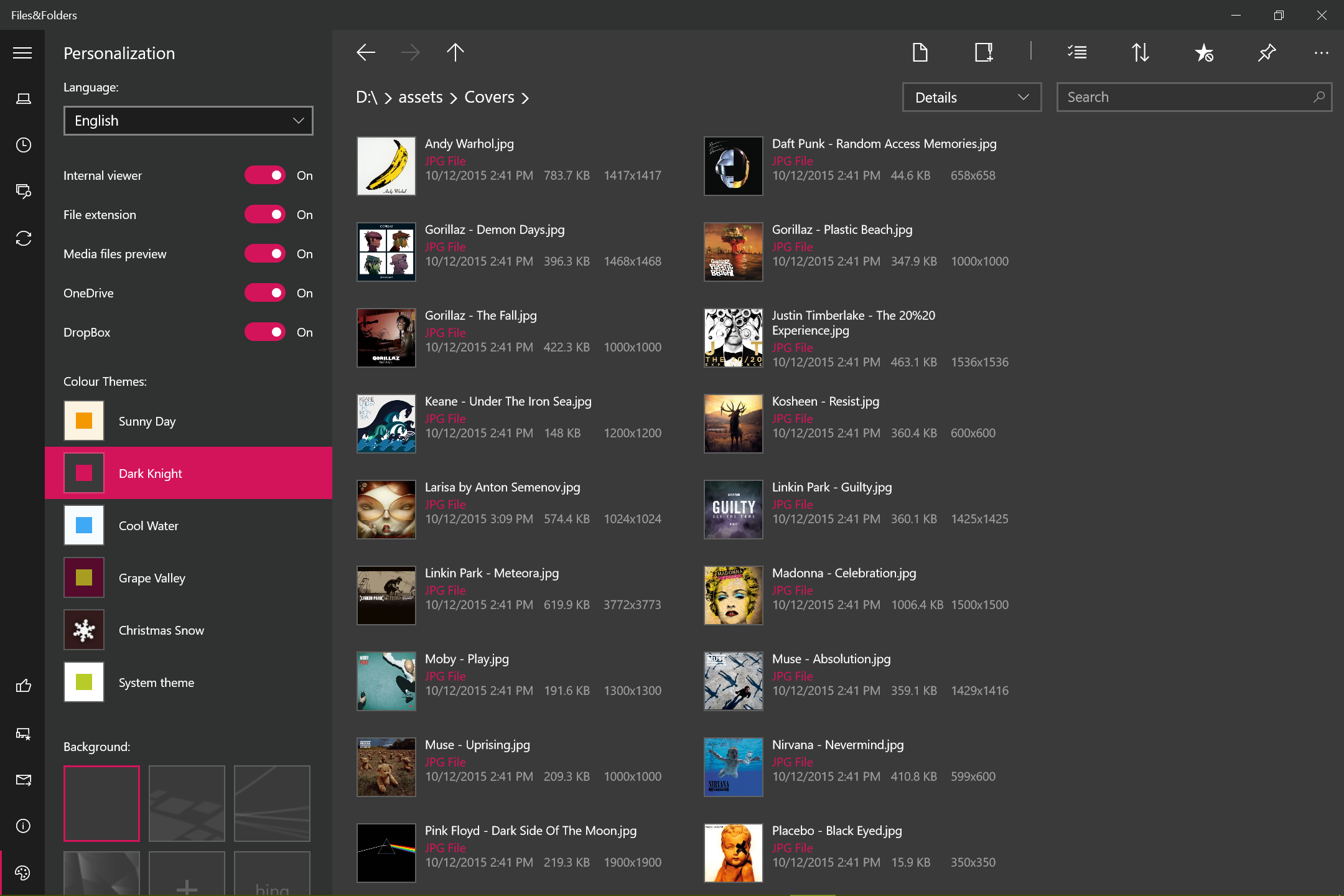Open the more options ellipsis
The width and height of the screenshot is (1344, 896).
(x=1322, y=53)
